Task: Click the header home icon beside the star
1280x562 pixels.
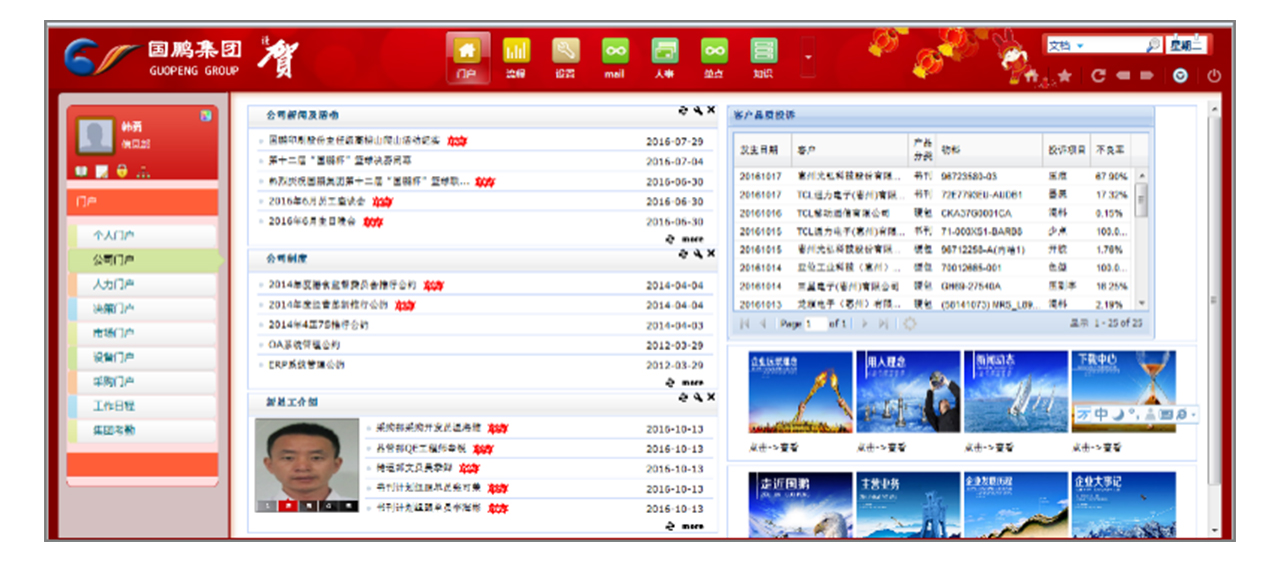Action: pos(1031,76)
